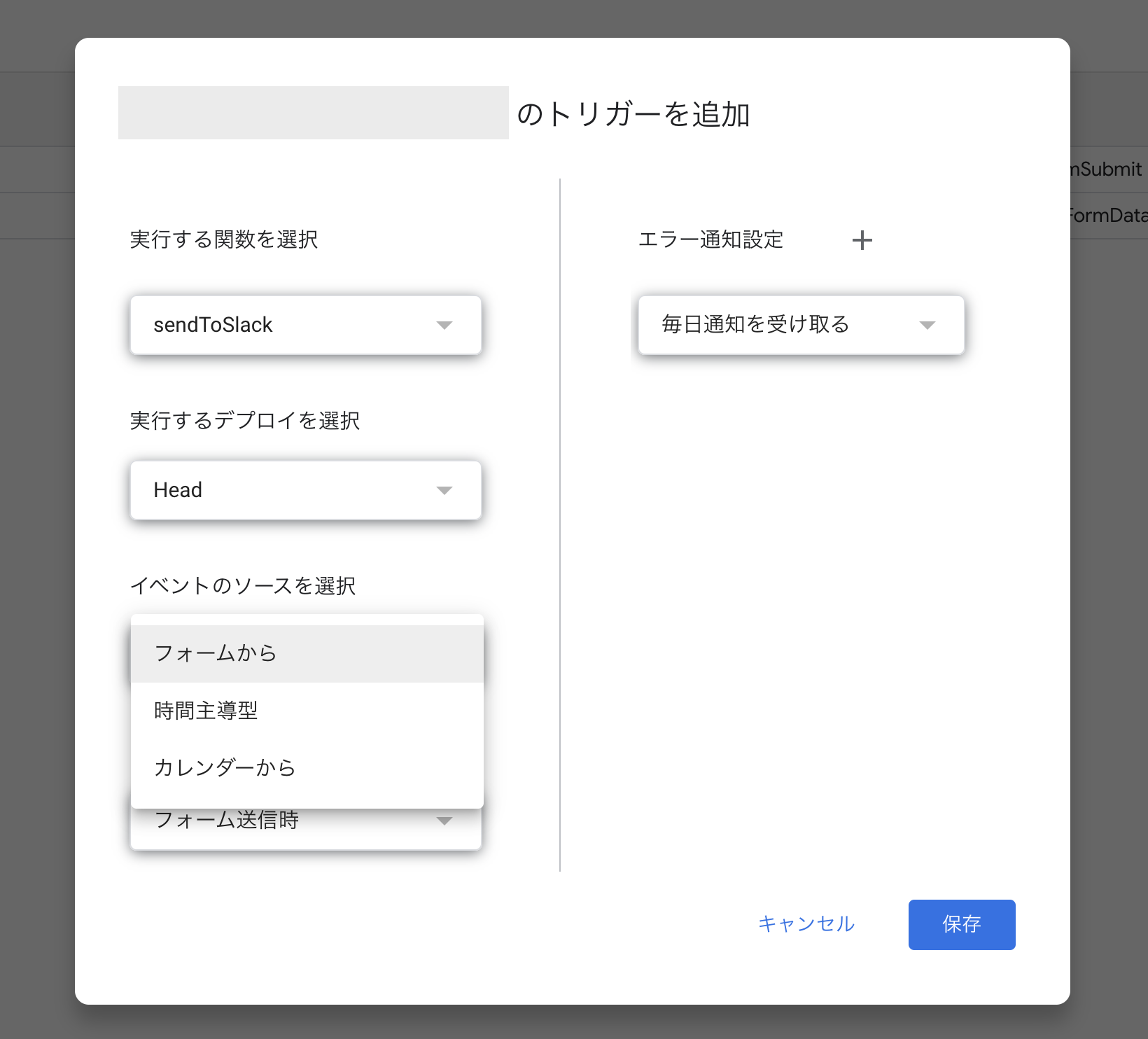The width and height of the screenshot is (1148, 1039).
Task: Click the 毎日通知を受け取る dropdown arrow
Action: [927, 325]
